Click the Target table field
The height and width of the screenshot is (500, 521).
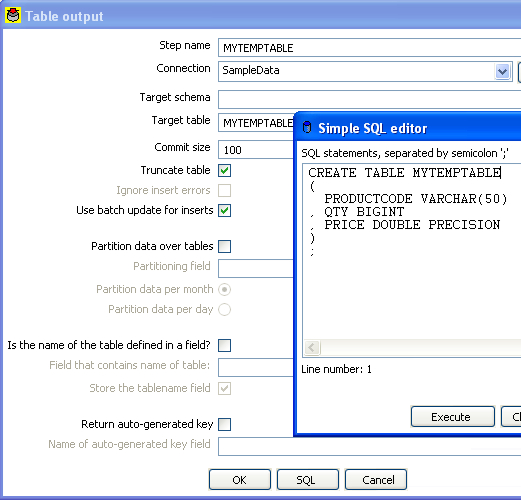coord(256,123)
